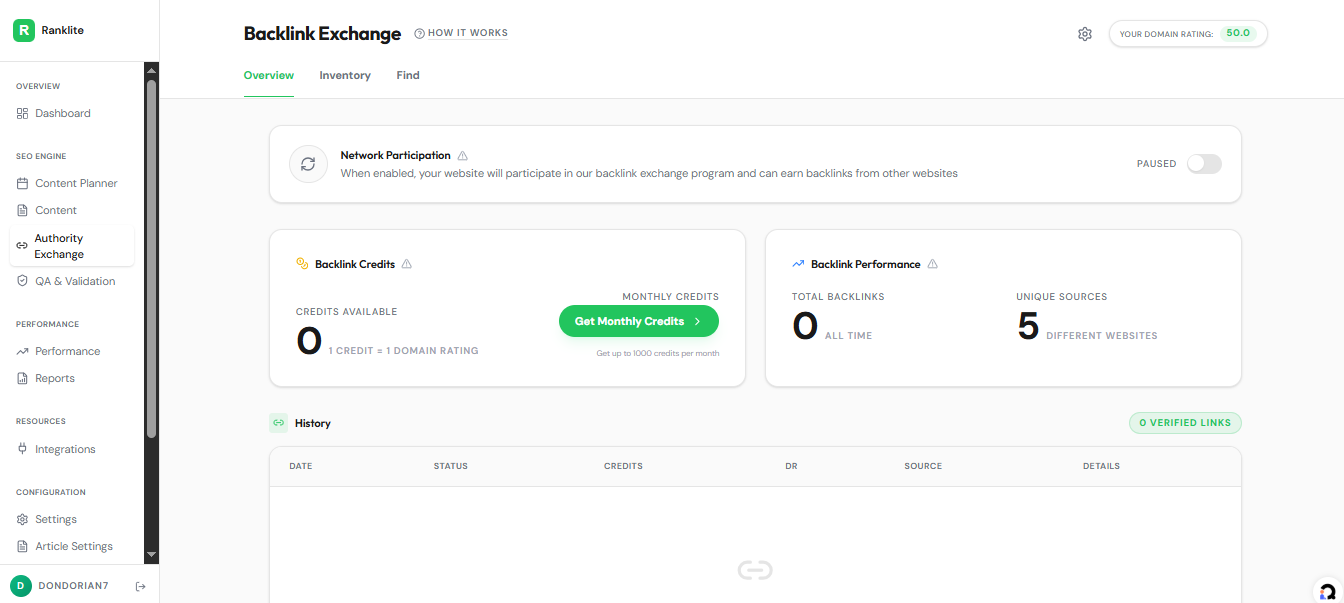Open HOW IT WORKS
The height and width of the screenshot is (603, 1344).
point(461,32)
